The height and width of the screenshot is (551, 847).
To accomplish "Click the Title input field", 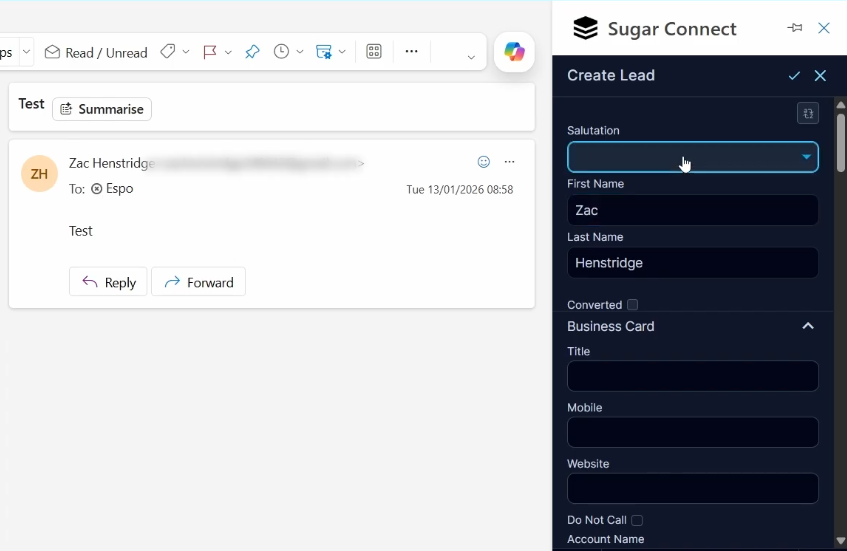I will pyautogui.click(x=693, y=376).
